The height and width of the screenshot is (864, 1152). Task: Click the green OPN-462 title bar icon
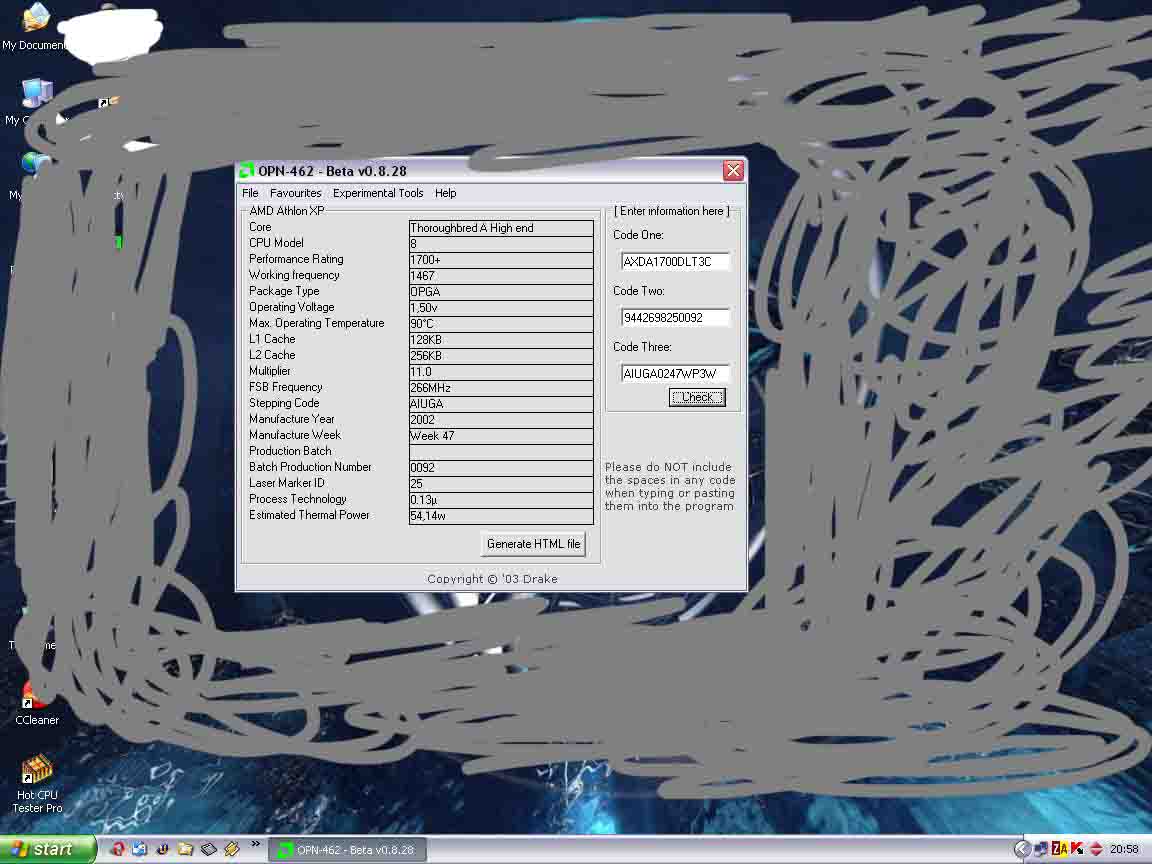pyautogui.click(x=246, y=171)
